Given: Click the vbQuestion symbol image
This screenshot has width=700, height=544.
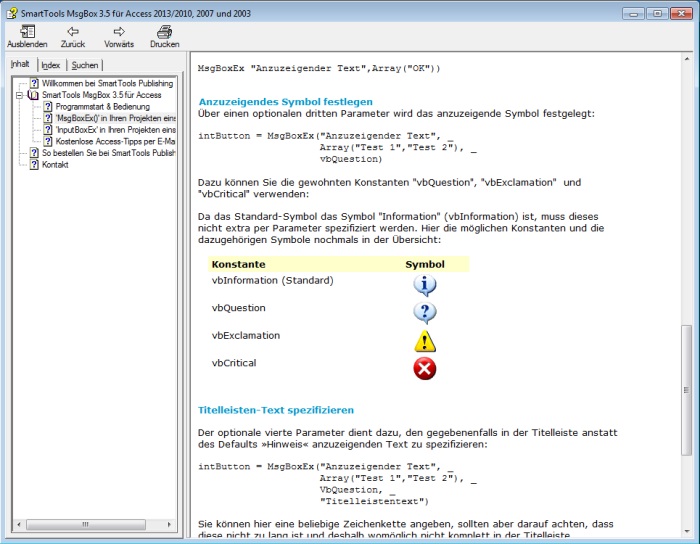Looking at the screenshot, I should [x=425, y=312].
